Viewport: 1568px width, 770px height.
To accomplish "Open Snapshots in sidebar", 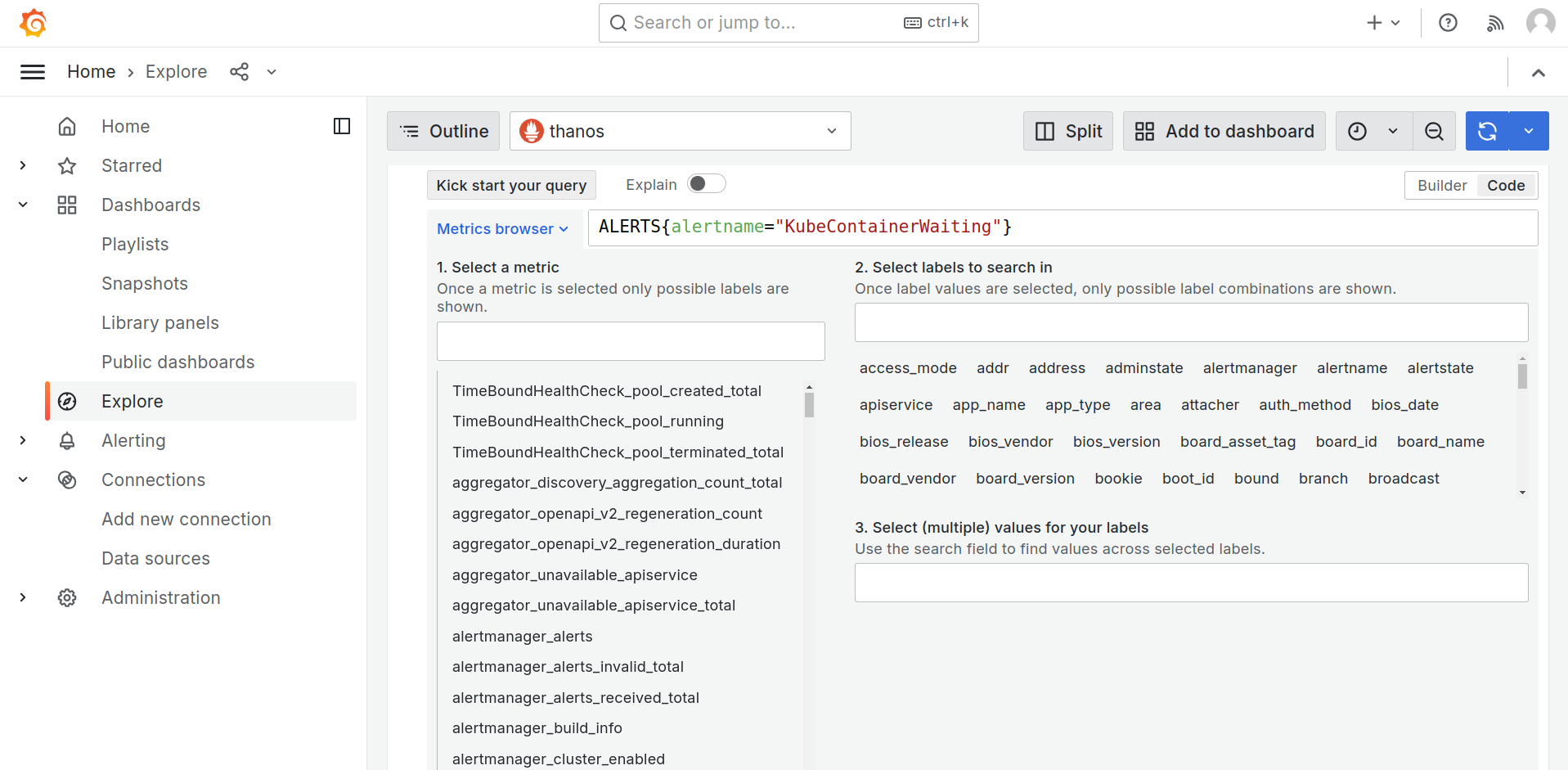I will 145,283.
